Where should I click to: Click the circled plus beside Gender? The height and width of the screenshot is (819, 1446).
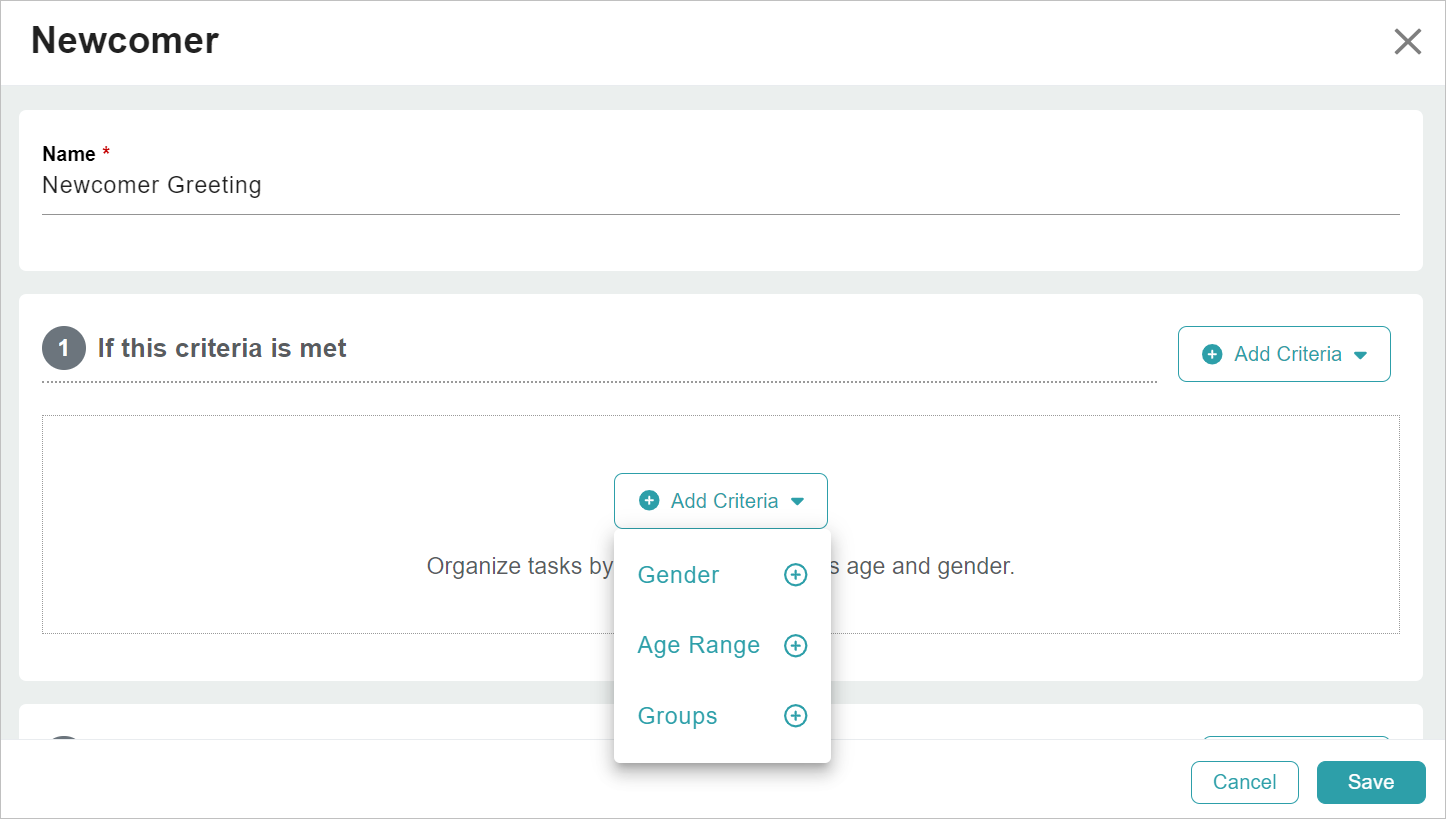(x=795, y=574)
